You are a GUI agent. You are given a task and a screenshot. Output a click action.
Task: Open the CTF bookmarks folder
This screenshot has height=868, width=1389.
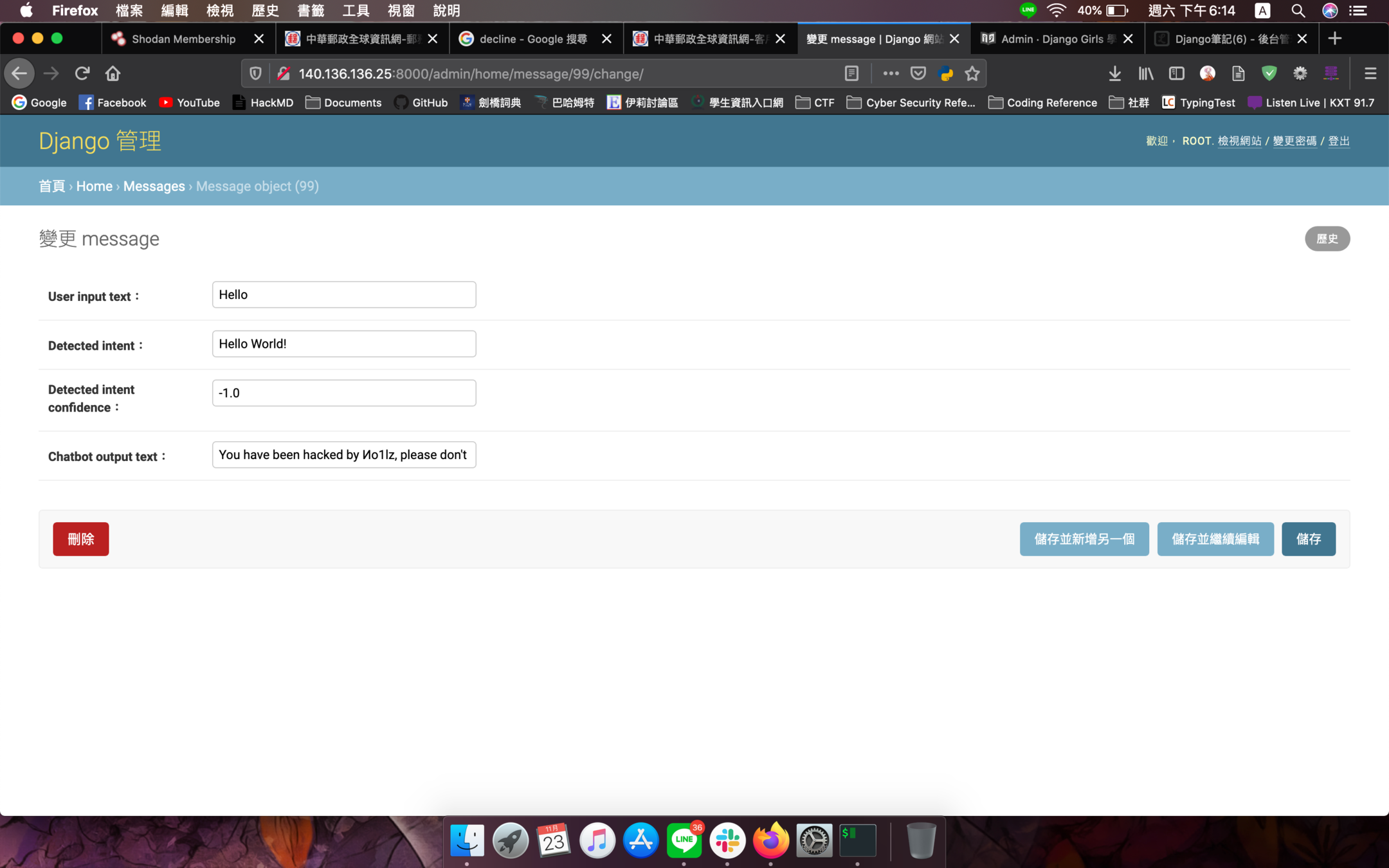(815, 102)
